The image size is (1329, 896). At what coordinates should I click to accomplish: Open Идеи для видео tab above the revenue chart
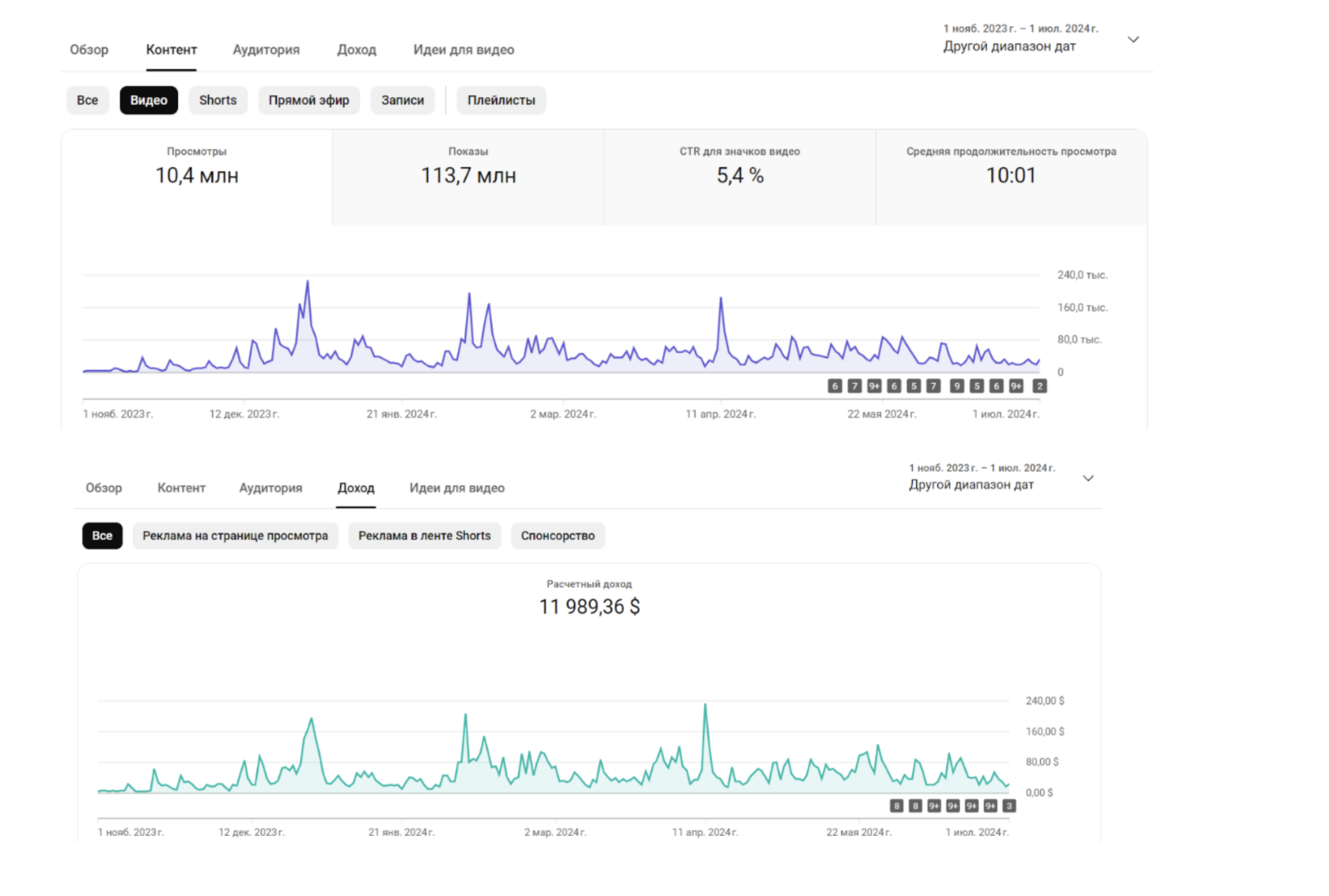(456, 488)
